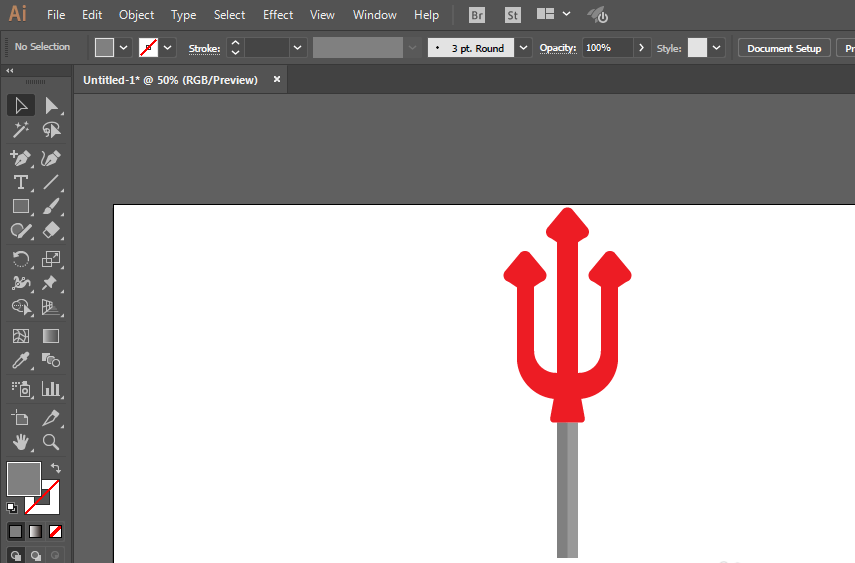The height and width of the screenshot is (563, 855).
Task: Select the Direct Selection tool
Action: [51, 105]
